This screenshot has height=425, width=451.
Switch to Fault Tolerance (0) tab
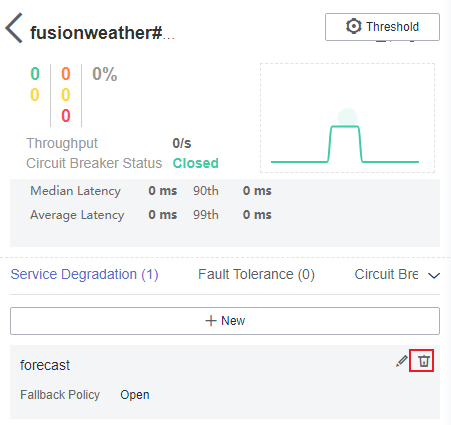click(x=256, y=274)
